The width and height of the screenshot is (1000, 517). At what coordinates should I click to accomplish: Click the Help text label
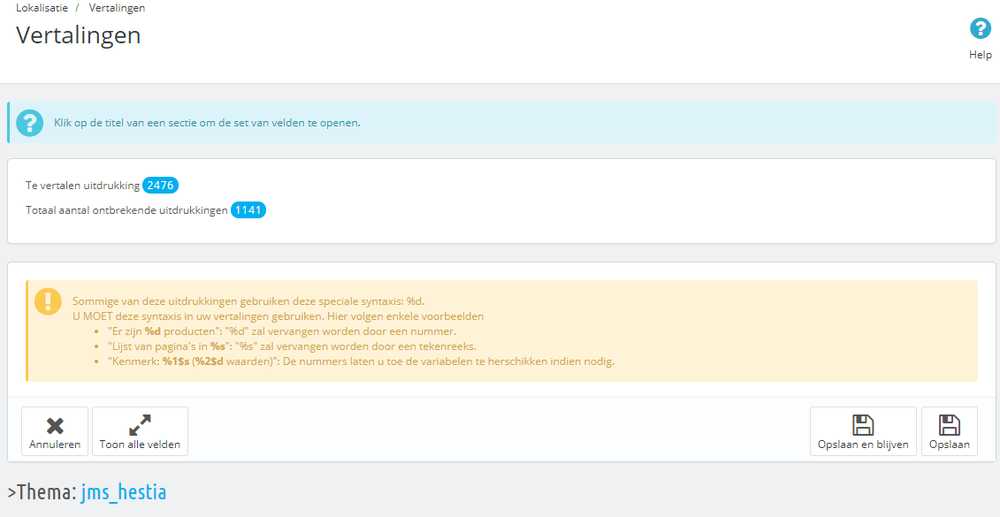pyautogui.click(x=980, y=55)
